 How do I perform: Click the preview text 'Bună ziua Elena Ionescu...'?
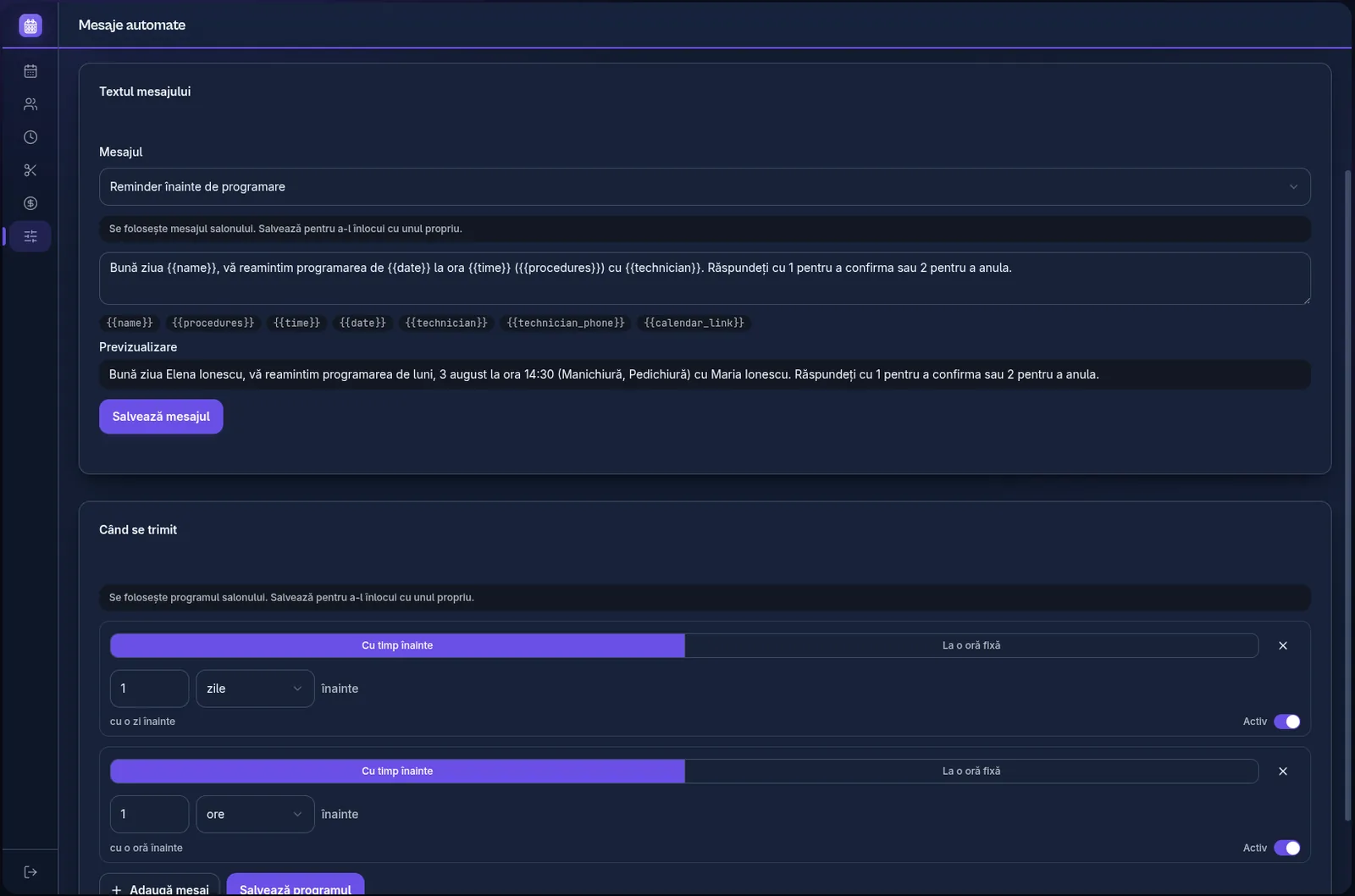tap(604, 374)
